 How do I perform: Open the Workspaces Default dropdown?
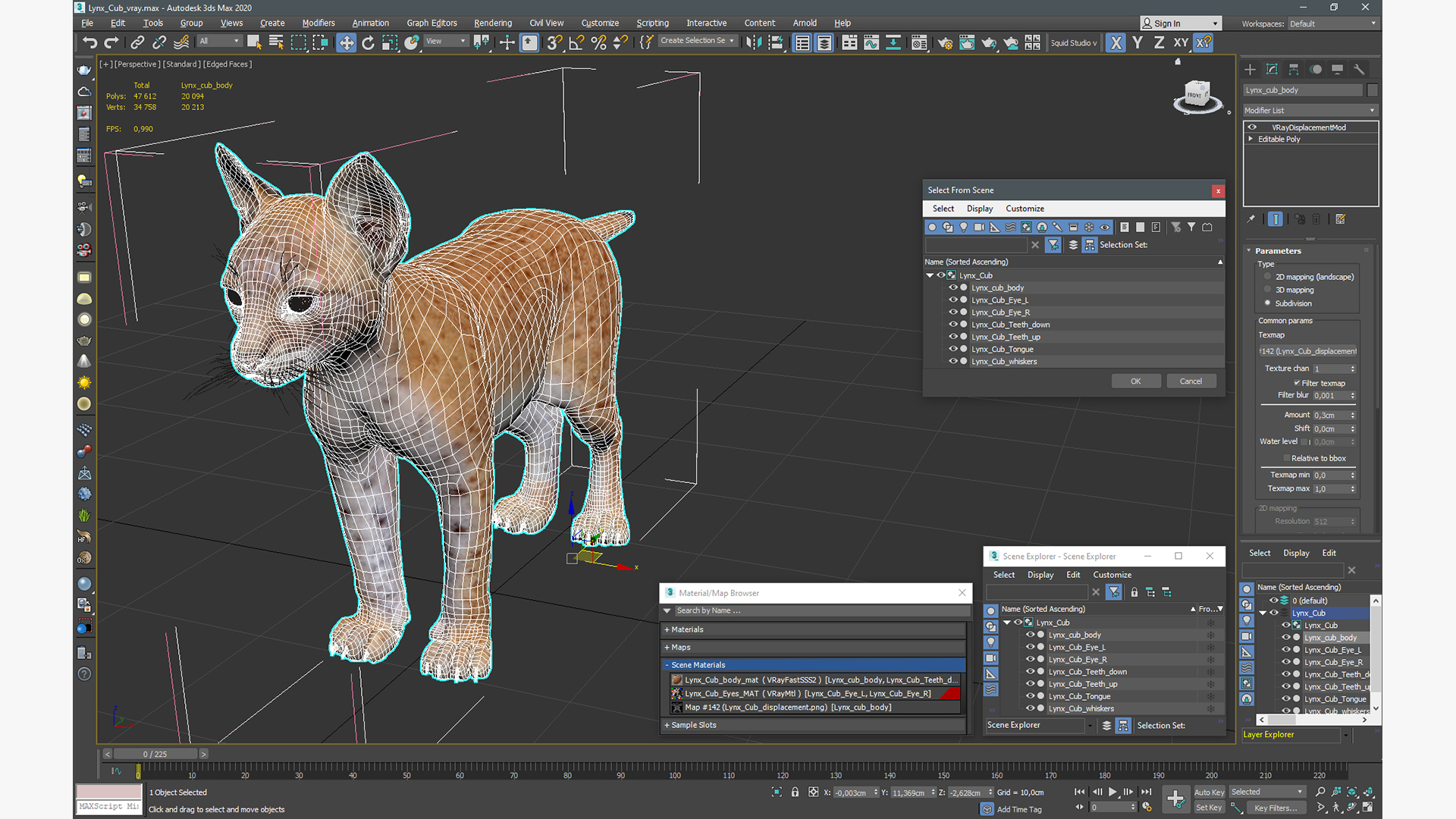pos(1332,24)
